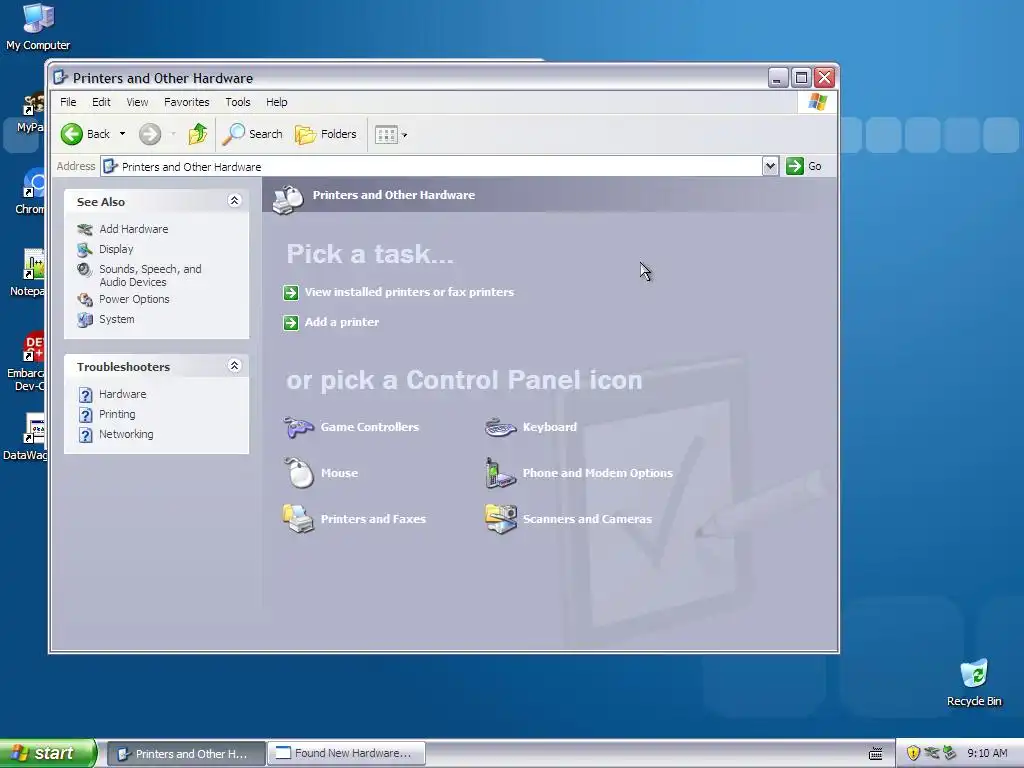Open the Phone and Modem Options link
Screen dimensions: 1024x768
598,473
